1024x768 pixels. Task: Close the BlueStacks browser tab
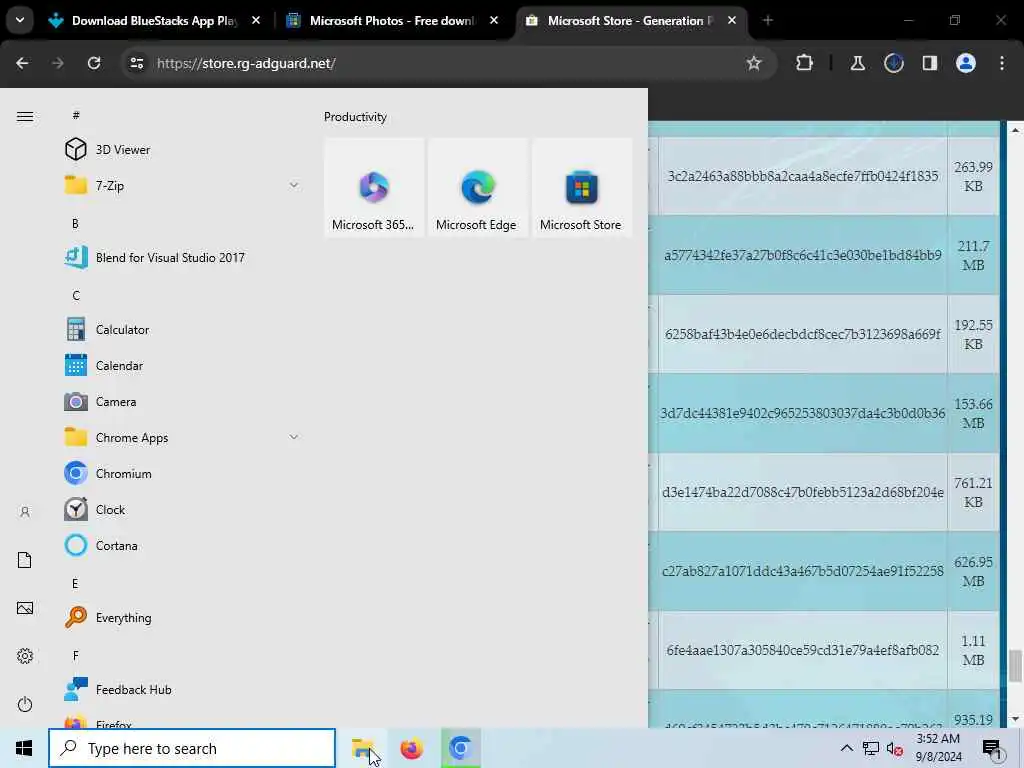coord(256,21)
